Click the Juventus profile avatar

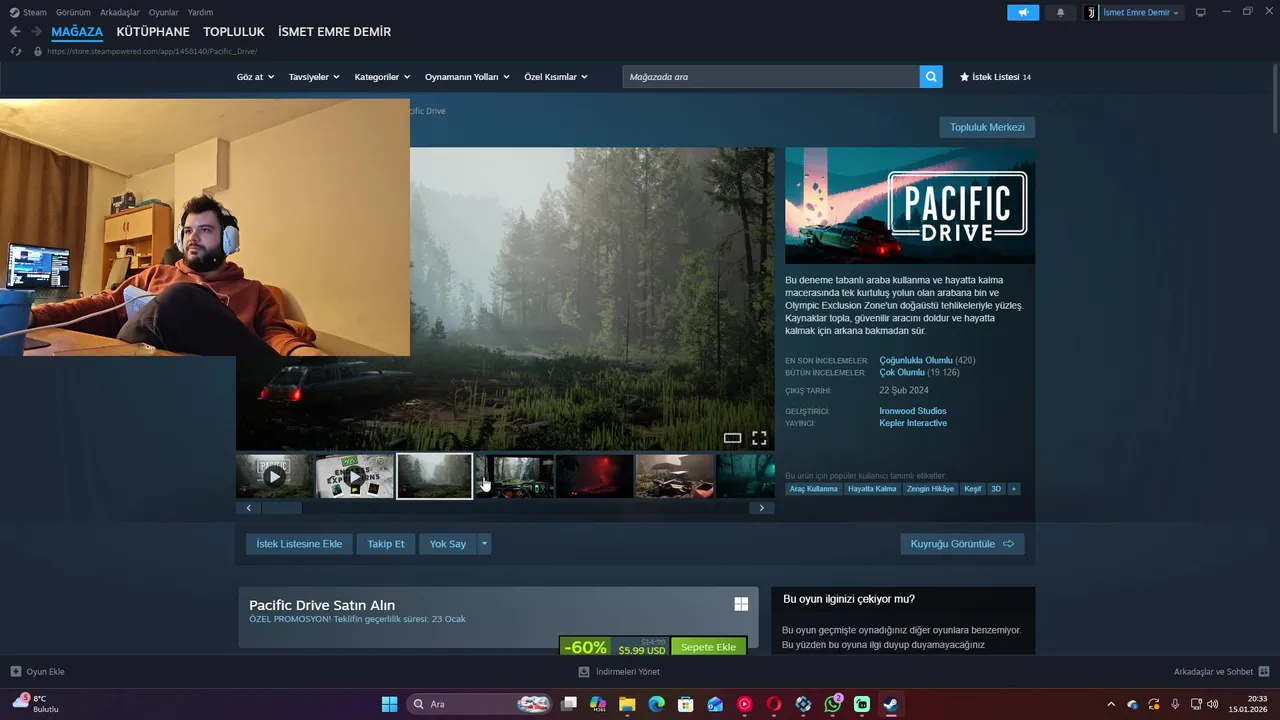tap(1091, 12)
